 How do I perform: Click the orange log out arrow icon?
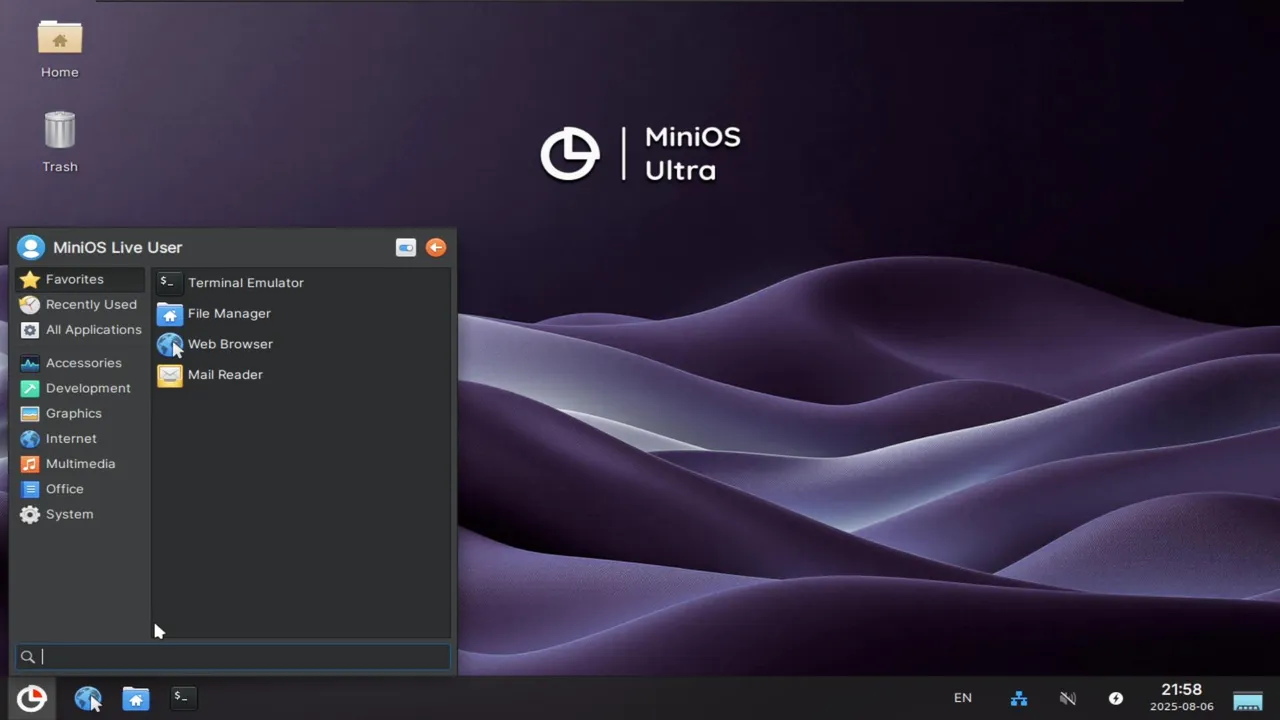436,248
